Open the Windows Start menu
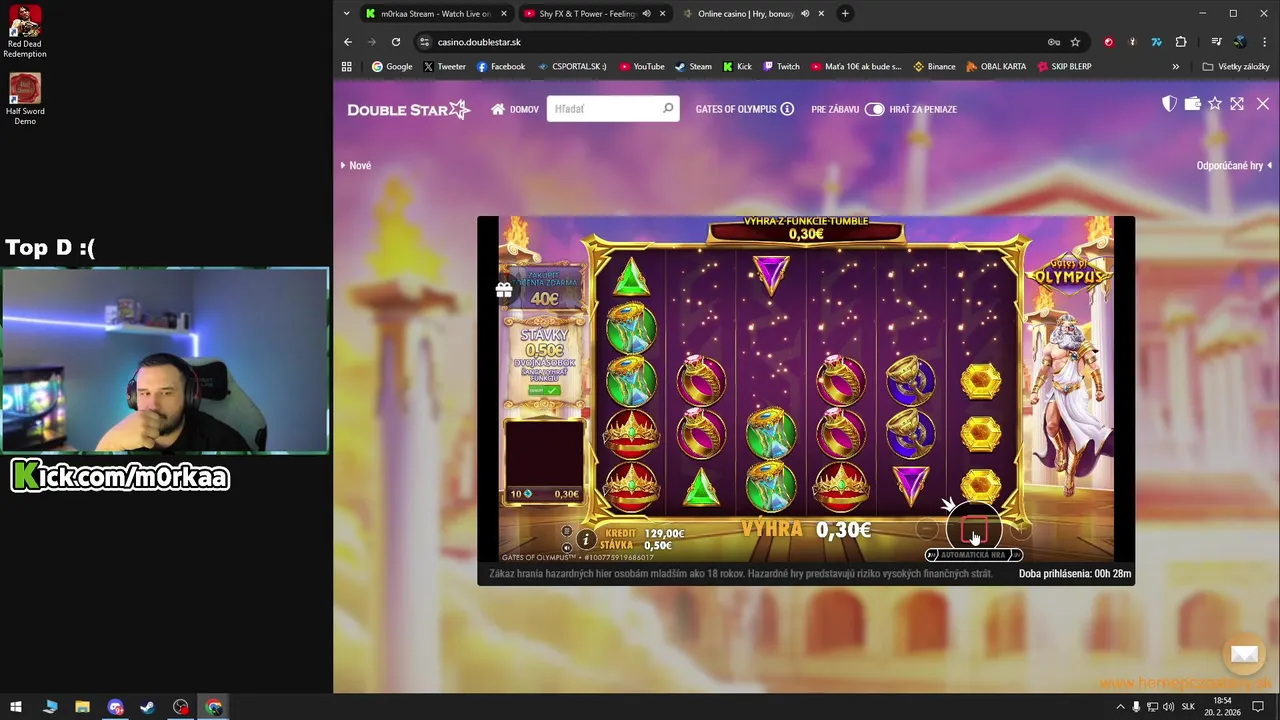This screenshot has width=1280, height=720. pos(16,707)
